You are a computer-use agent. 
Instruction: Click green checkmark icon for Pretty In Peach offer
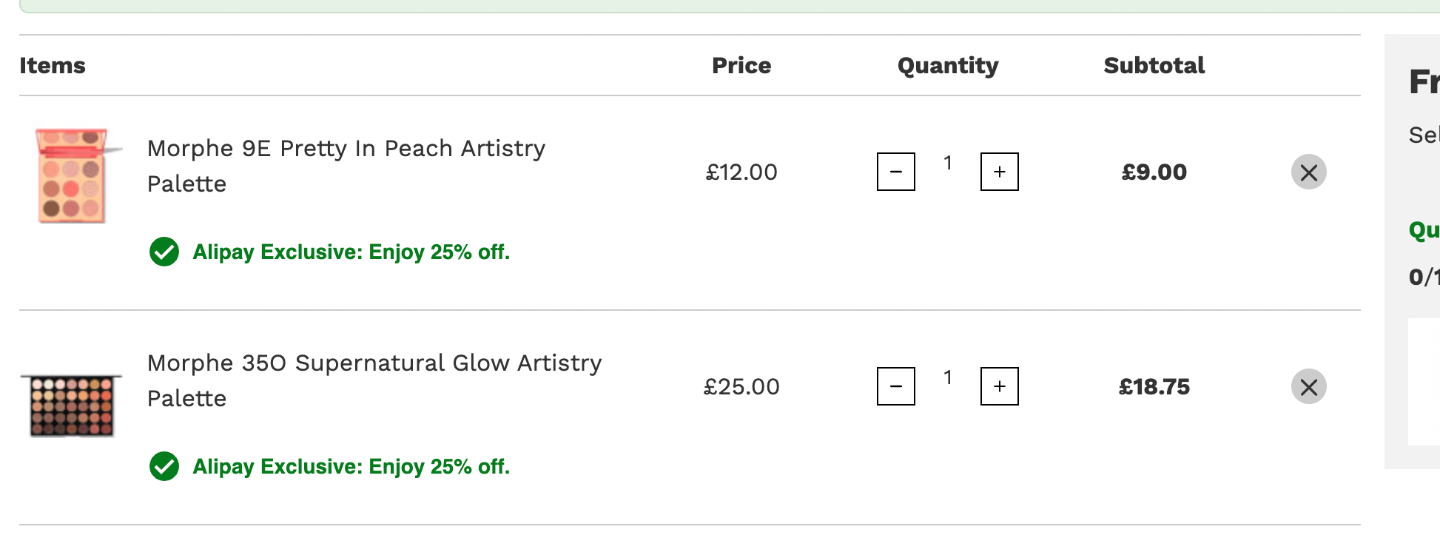[x=164, y=252]
